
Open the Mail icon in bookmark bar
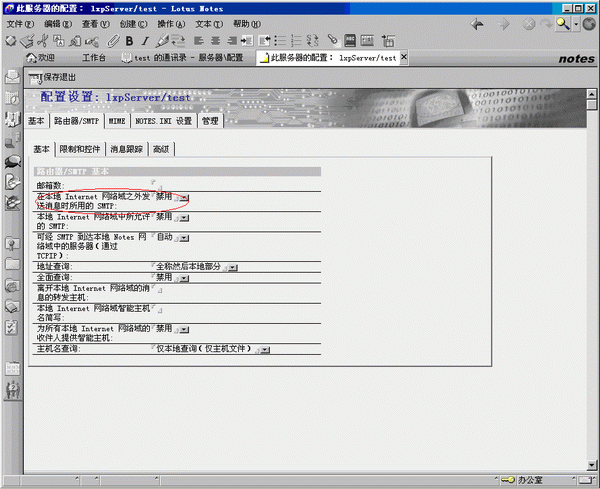tap(12, 77)
